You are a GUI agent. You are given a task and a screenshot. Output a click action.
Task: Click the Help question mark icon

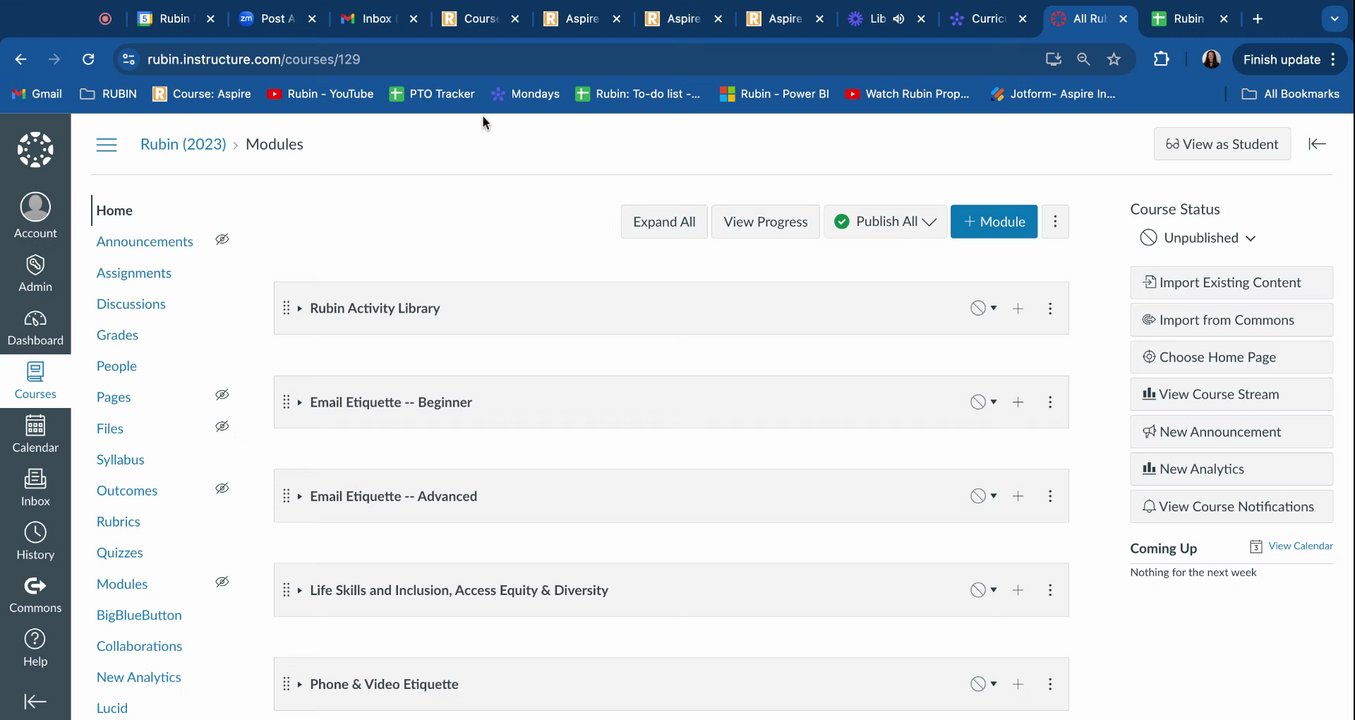35,640
